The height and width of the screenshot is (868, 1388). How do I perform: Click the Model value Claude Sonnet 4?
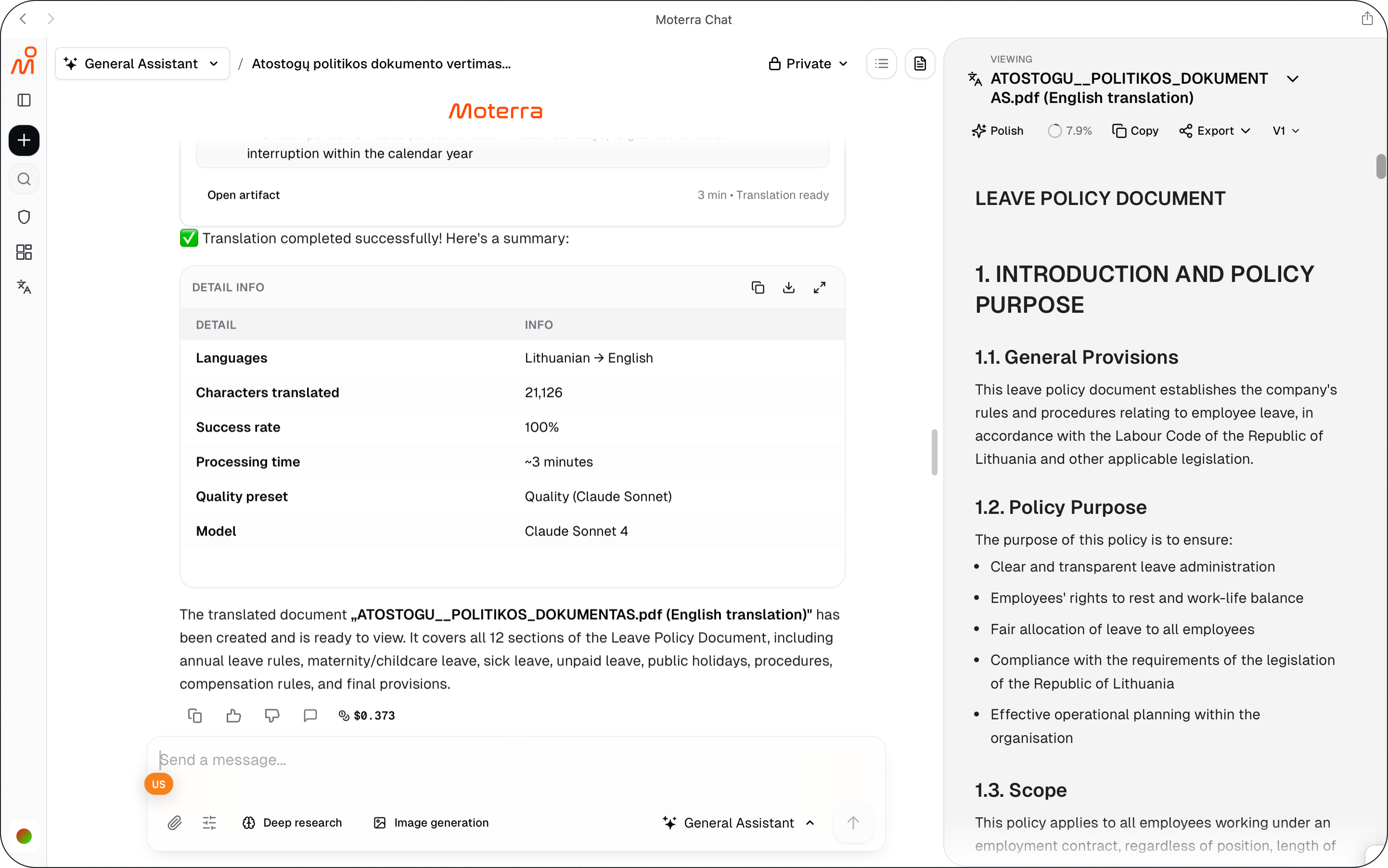coord(576,531)
